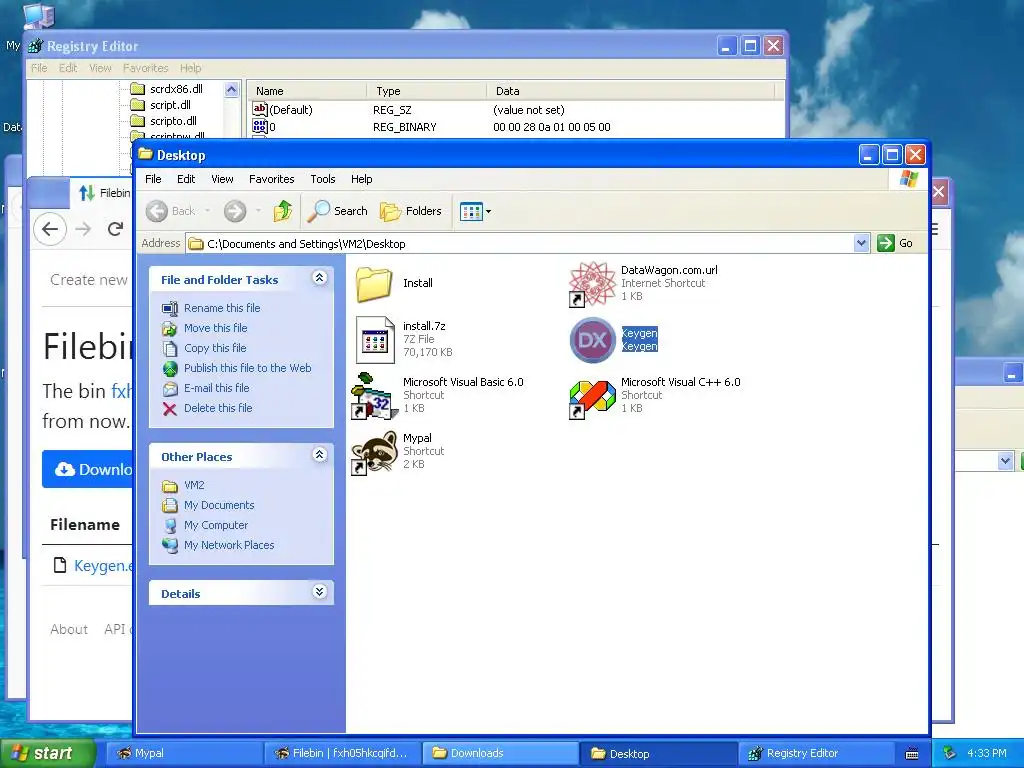Viewport: 1024px width, 768px height.
Task: Open Favorites menu in Desktop window
Action: 272,179
